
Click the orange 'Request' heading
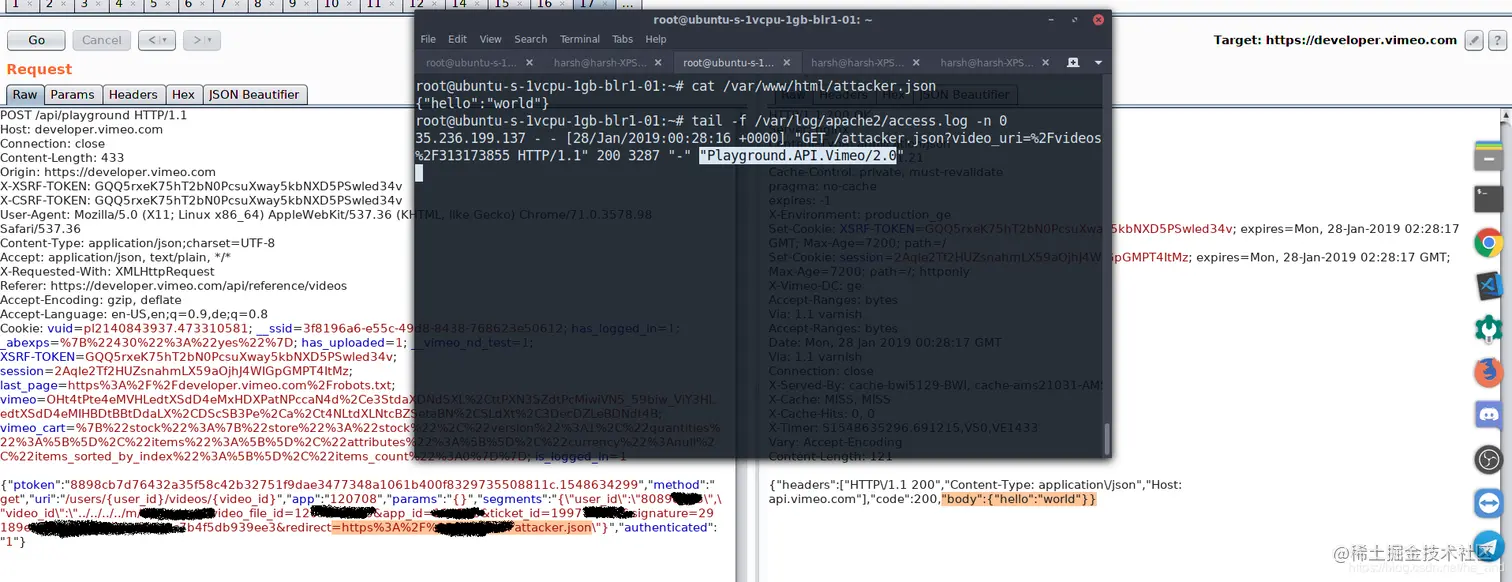39,69
